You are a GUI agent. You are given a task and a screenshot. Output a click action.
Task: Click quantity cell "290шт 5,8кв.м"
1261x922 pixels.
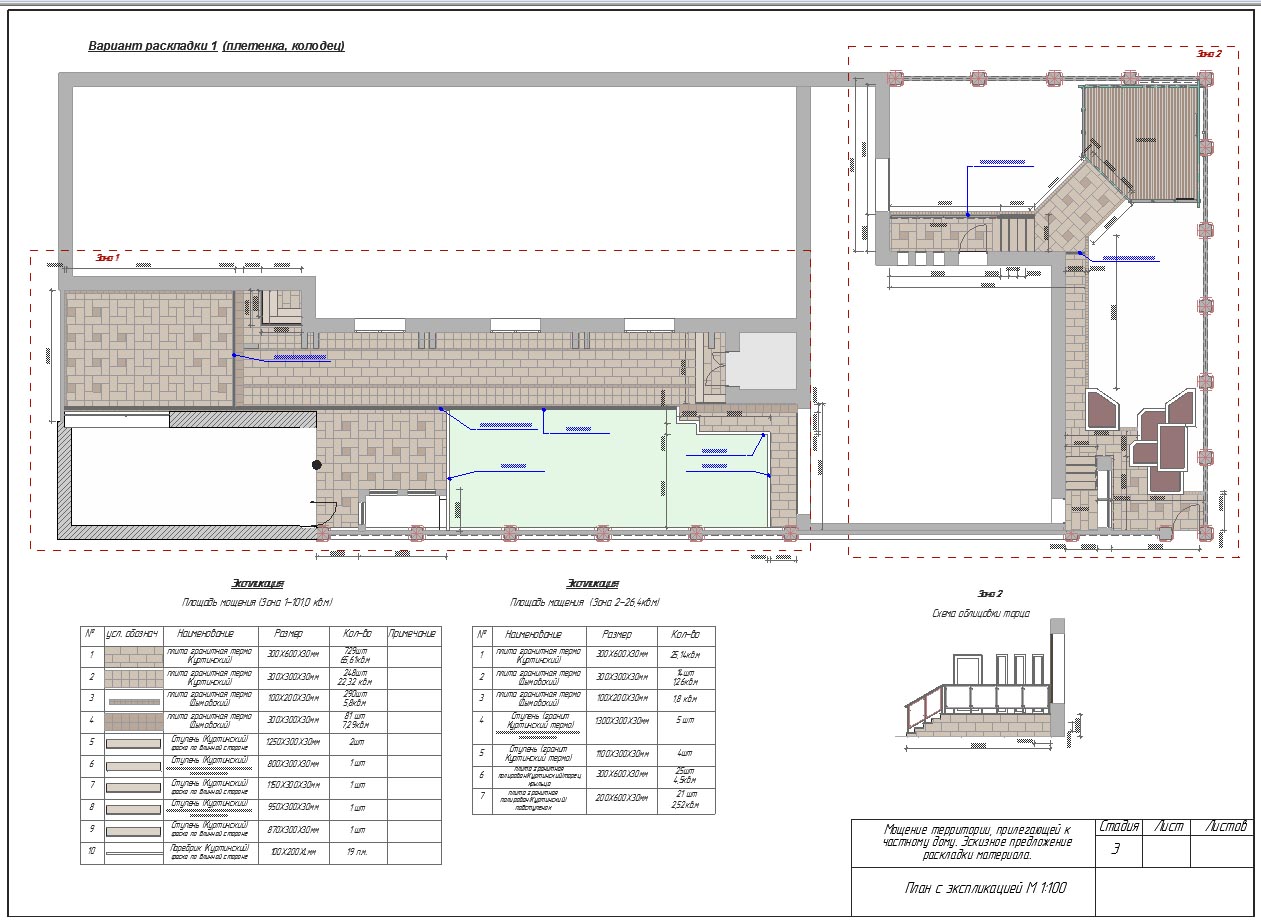tap(357, 700)
